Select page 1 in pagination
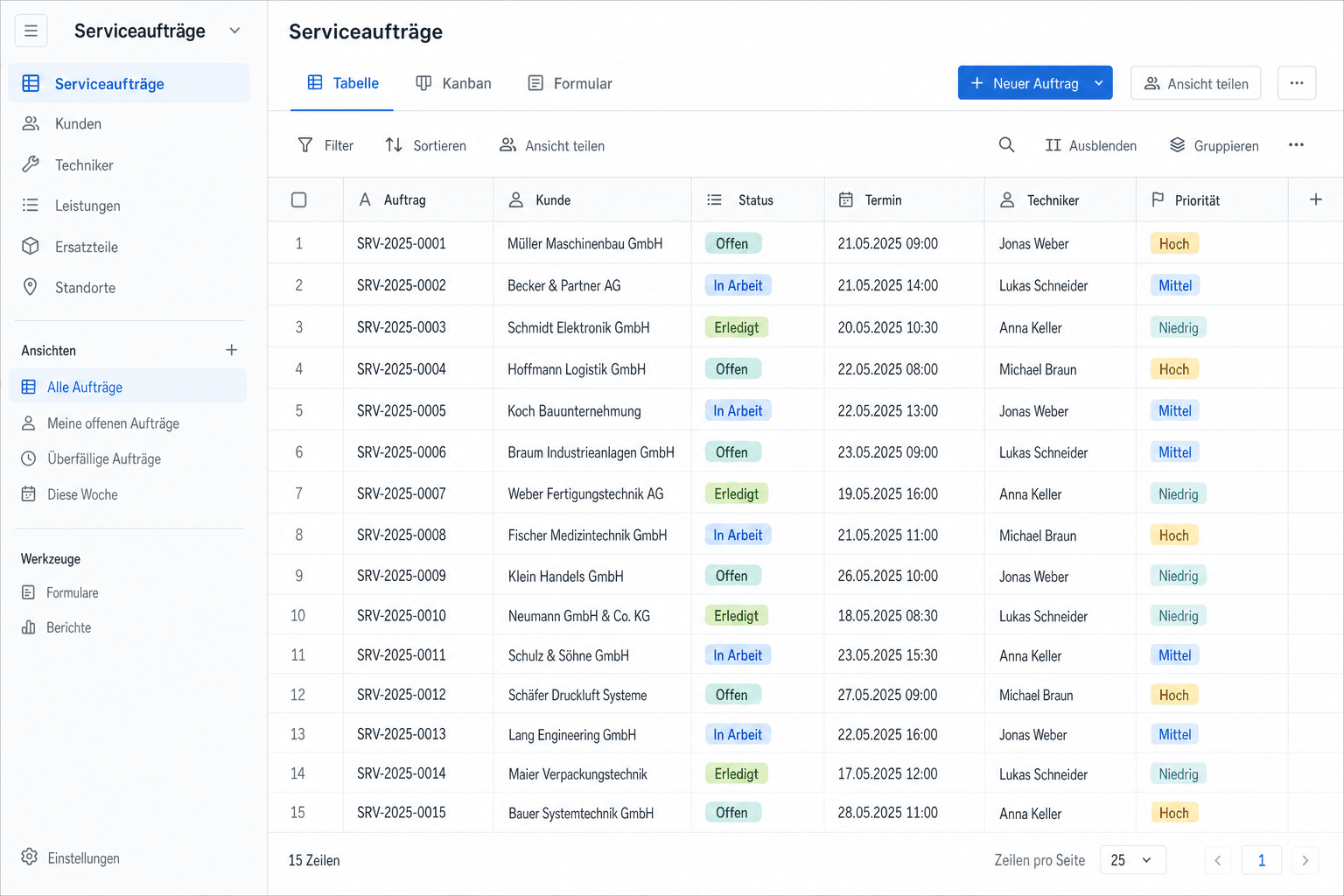Image resolution: width=1344 pixels, height=896 pixels. tap(1261, 860)
